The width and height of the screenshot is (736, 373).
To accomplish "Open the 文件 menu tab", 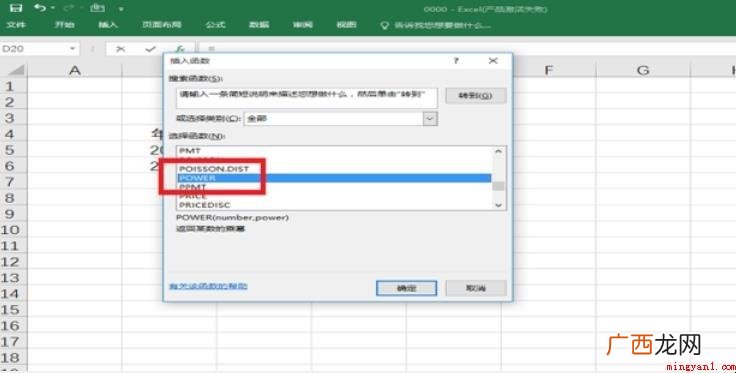I will tap(16, 24).
